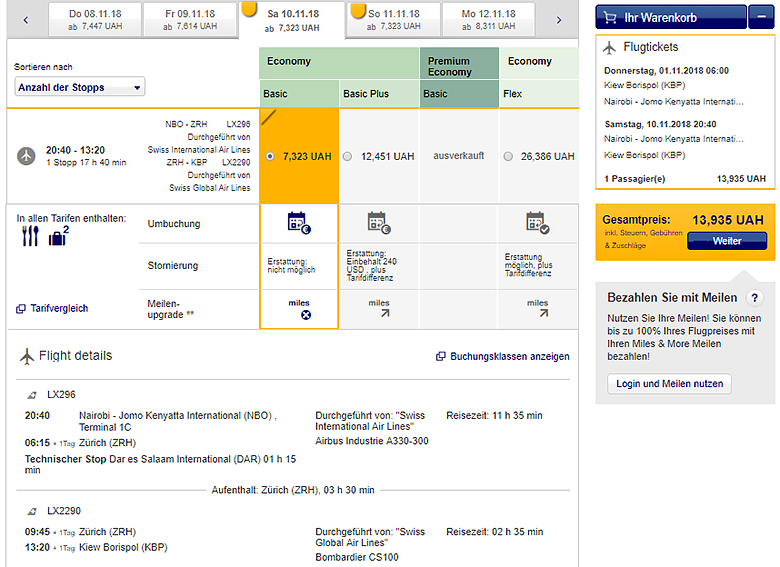Image resolution: width=780 pixels, height=567 pixels.
Task: Choose the 26,386 UAH Economy Flex fare
Action: click(509, 157)
